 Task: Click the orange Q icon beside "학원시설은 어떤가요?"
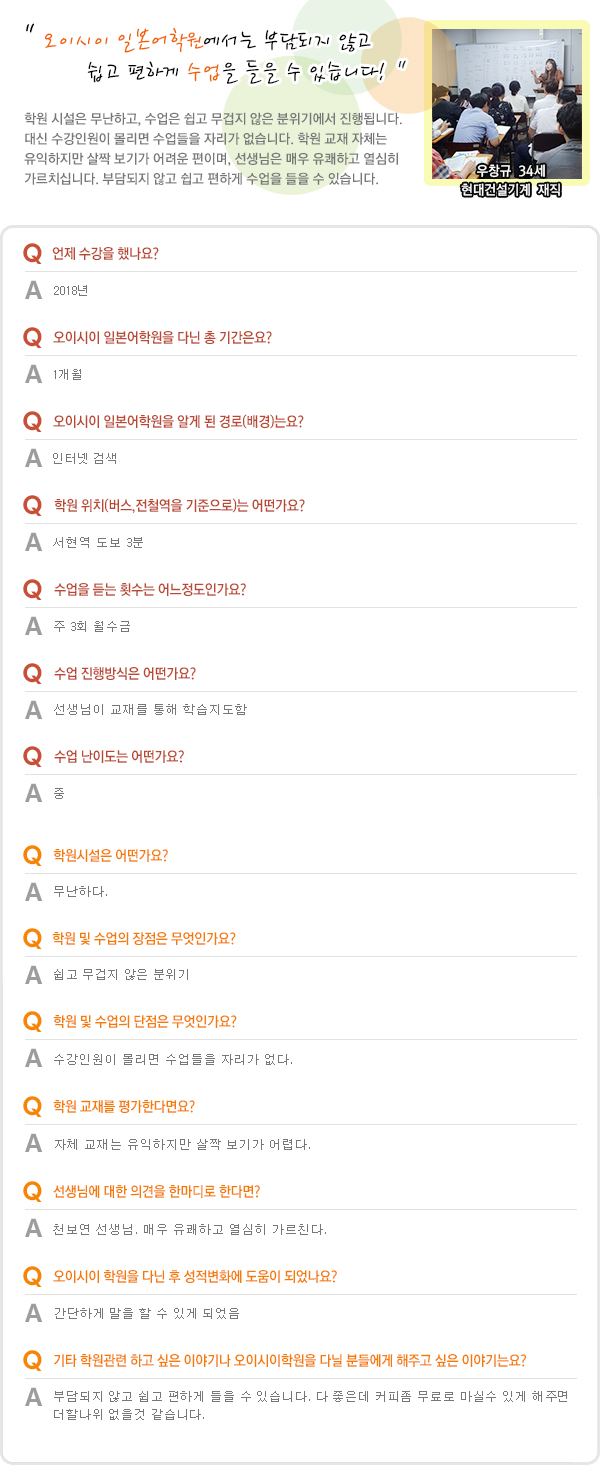33,855
